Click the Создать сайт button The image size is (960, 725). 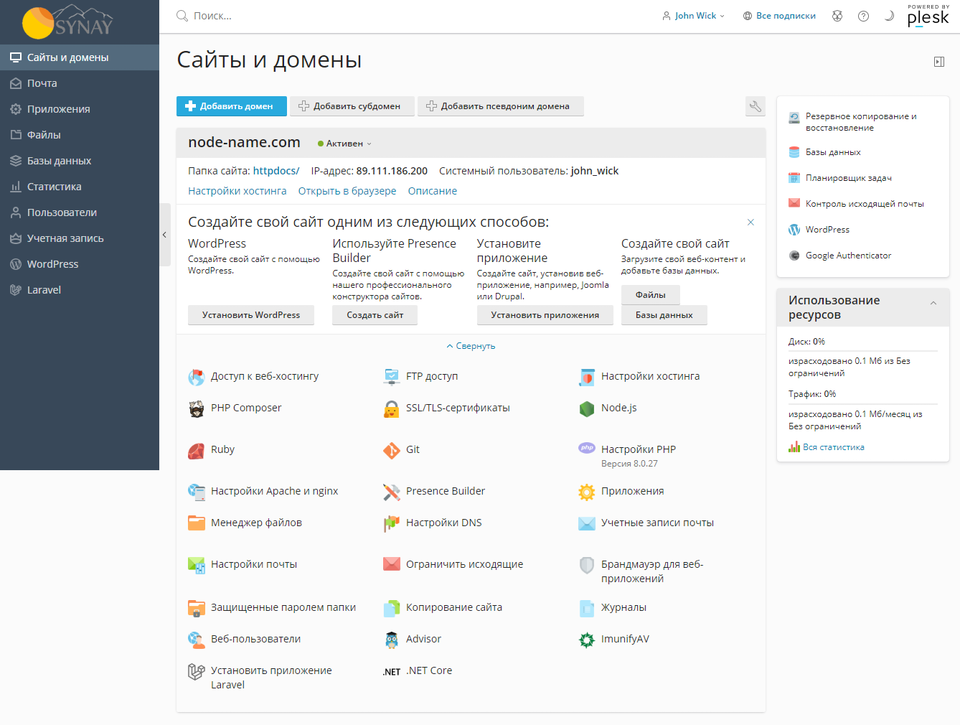(375, 315)
